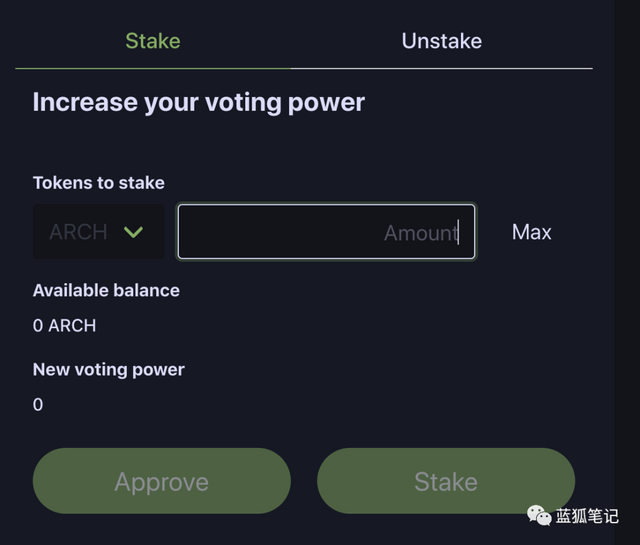640x545 pixels.
Task: Click the green underline beneath Stake tab
Action: [x=153, y=68]
